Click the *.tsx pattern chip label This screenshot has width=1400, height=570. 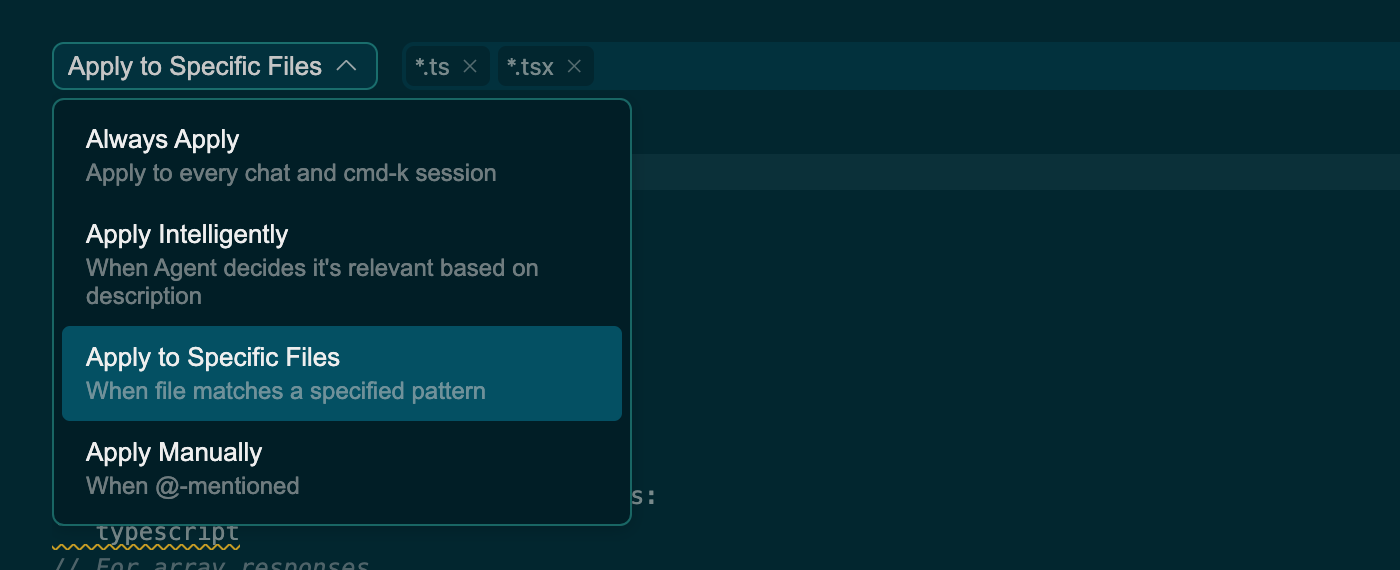click(530, 67)
